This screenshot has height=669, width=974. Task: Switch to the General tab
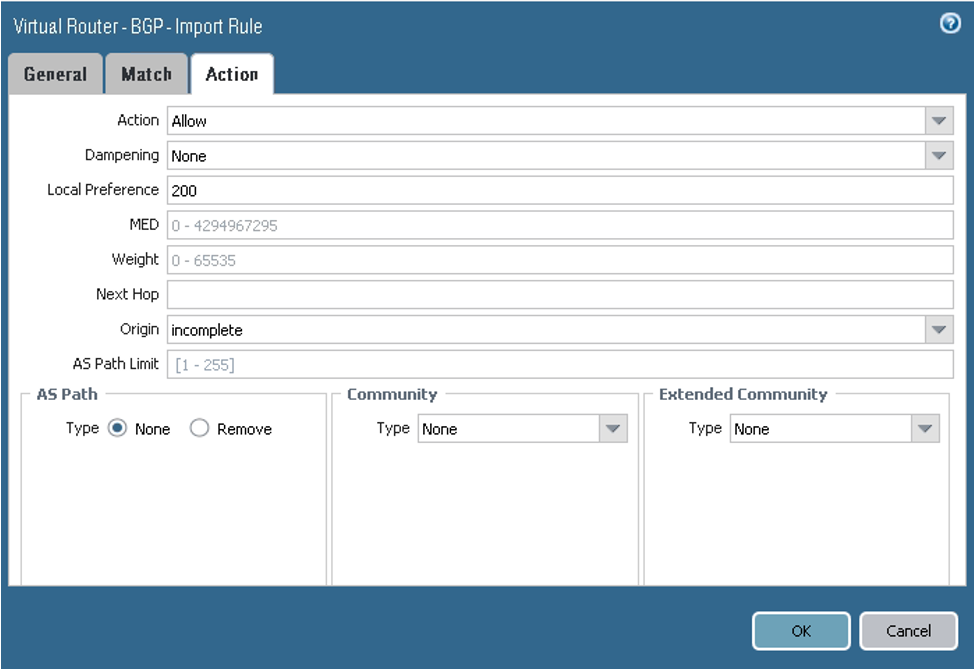tap(55, 73)
